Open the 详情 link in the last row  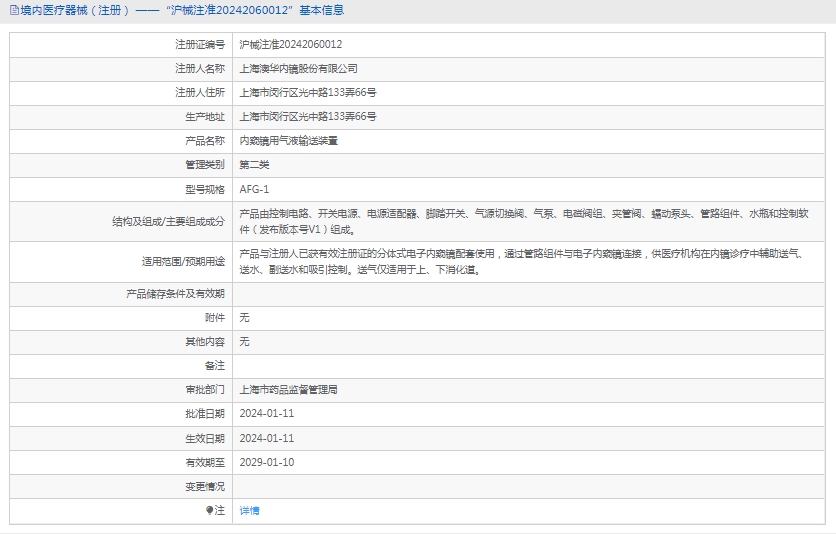tap(249, 510)
